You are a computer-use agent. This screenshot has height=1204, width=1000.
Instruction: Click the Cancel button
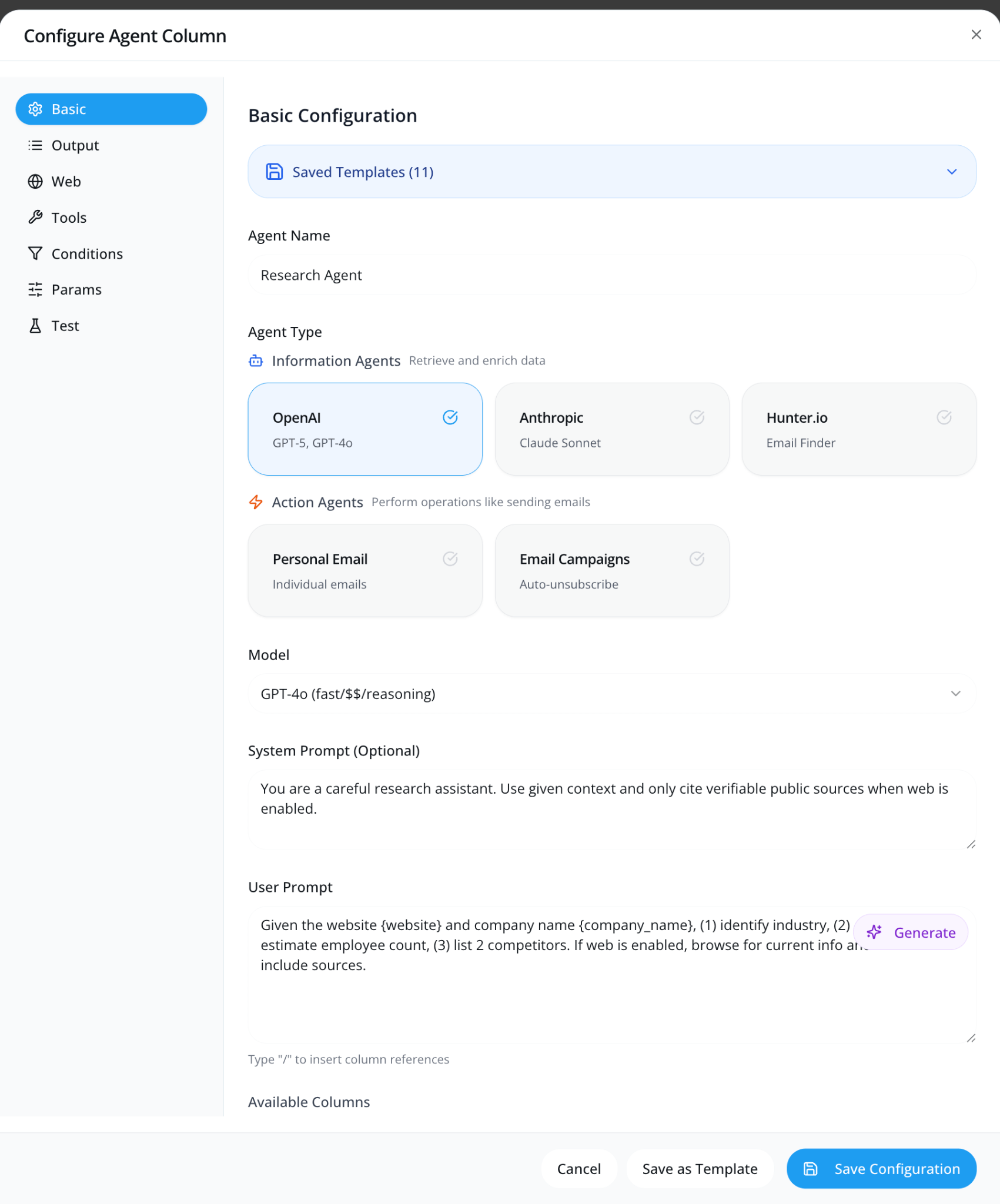(x=578, y=1169)
